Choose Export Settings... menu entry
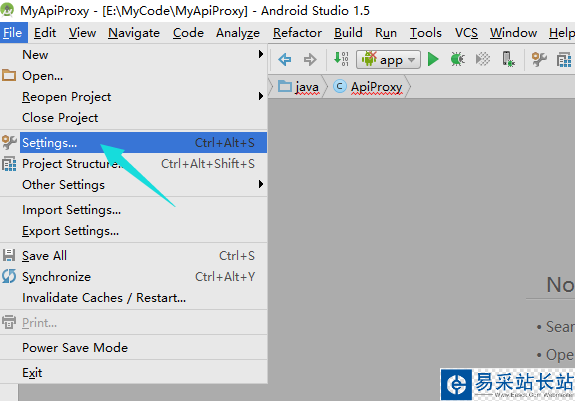This screenshot has height=401, width=575. coord(133,231)
